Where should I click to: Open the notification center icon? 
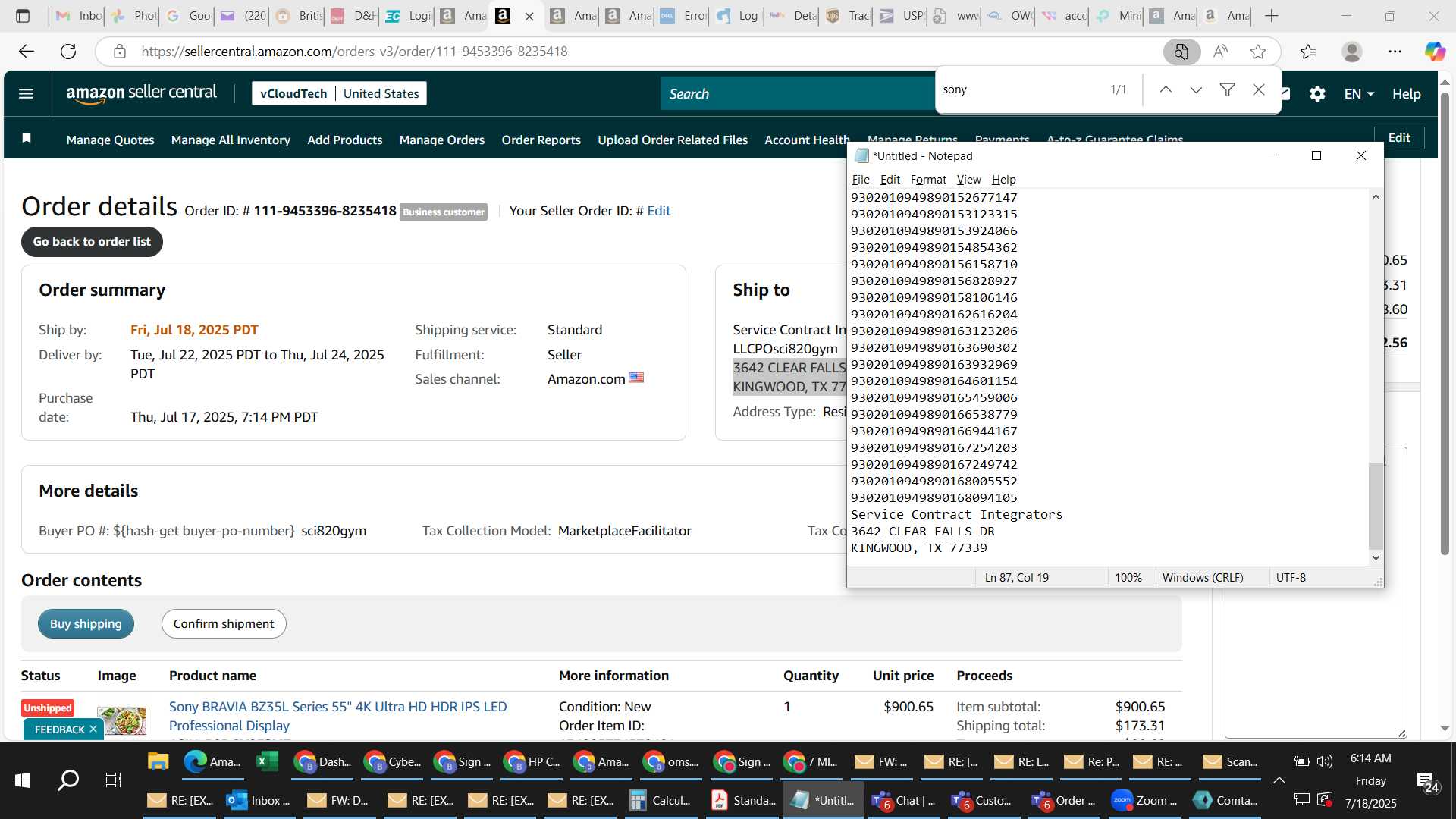(x=1427, y=781)
